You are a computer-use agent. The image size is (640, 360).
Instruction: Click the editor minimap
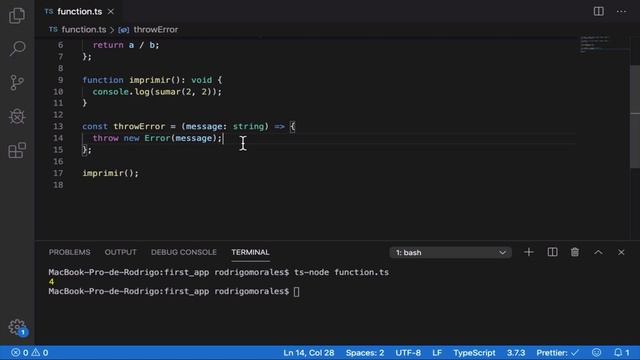point(604,44)
